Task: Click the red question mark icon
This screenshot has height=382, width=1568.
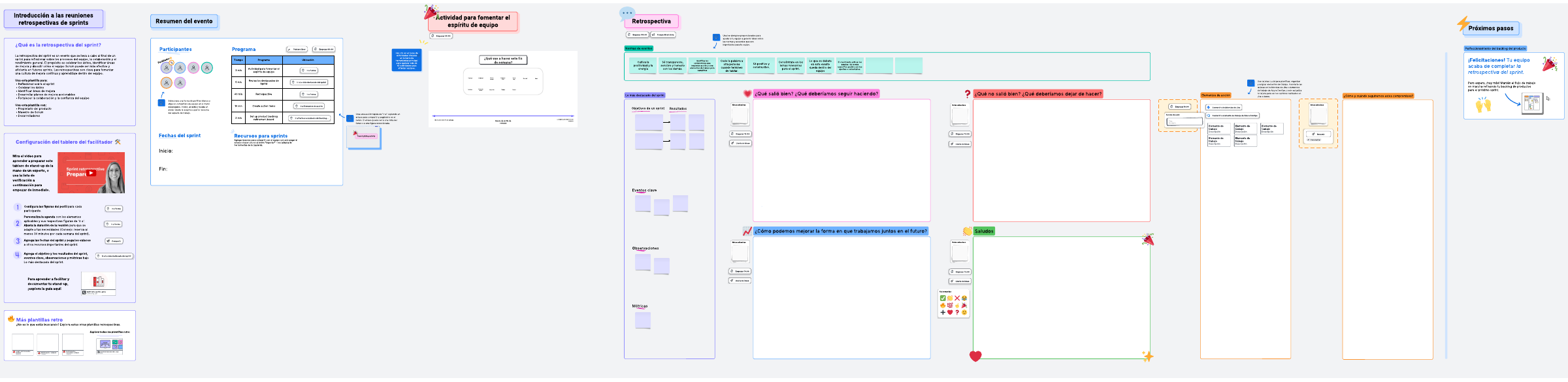Action: (968, 94)
